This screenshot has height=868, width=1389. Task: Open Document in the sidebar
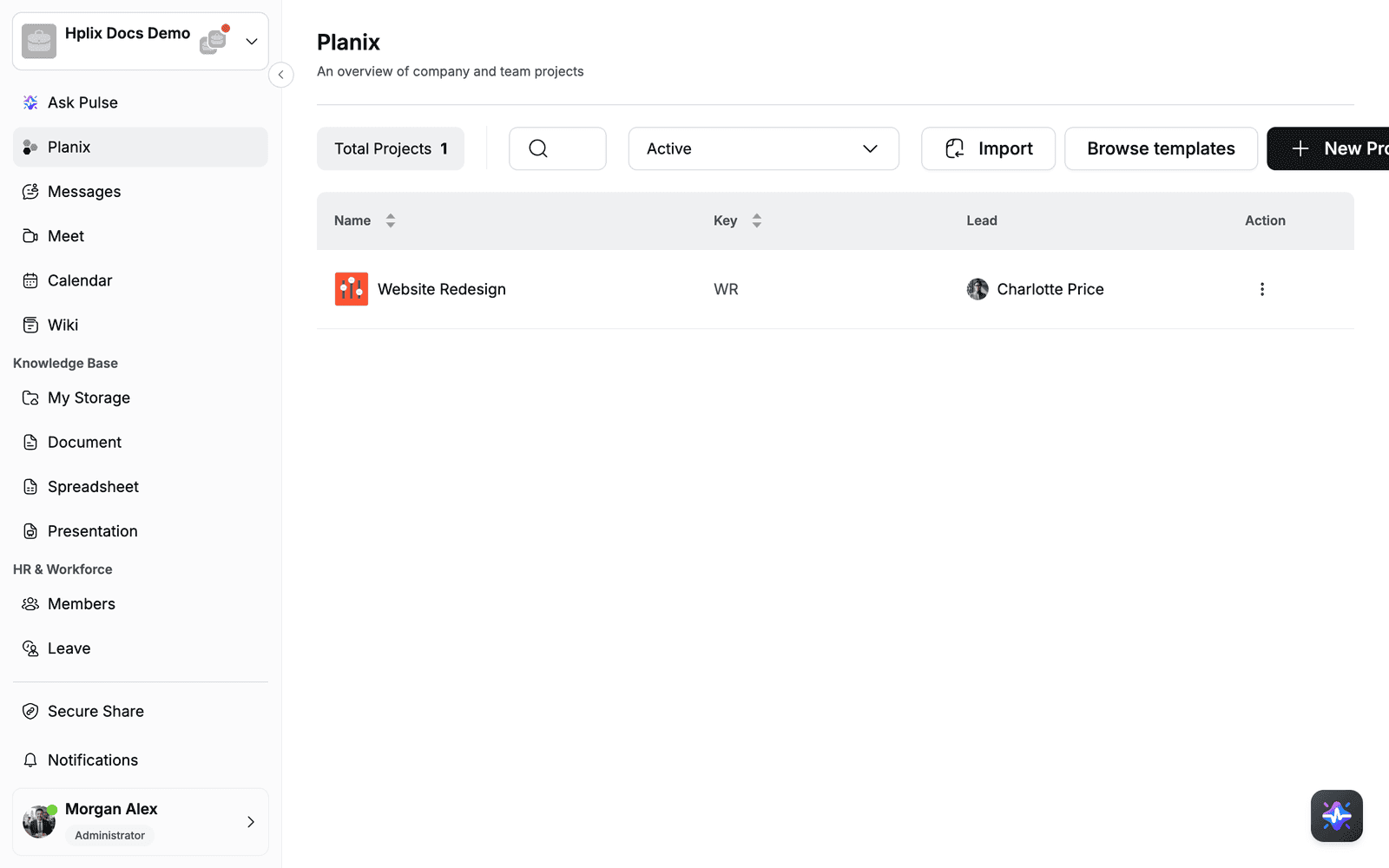coord(141,442)
